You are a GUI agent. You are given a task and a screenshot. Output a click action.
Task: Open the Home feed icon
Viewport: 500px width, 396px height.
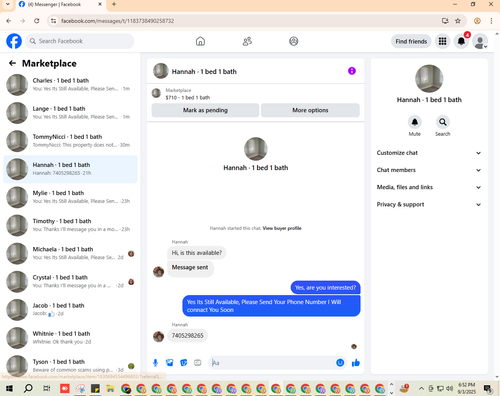[x=200, y=41]
